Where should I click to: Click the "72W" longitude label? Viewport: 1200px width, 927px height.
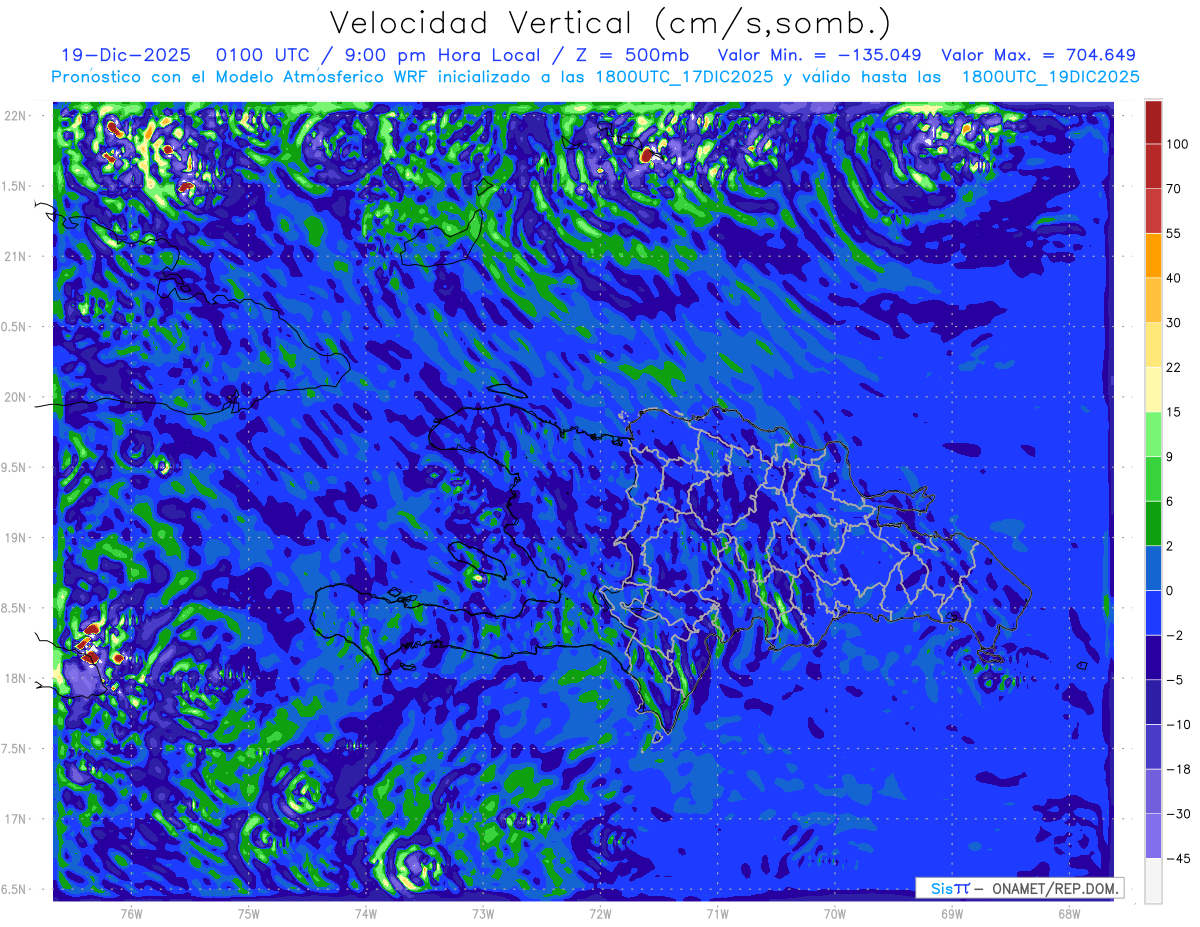[600, 914]
